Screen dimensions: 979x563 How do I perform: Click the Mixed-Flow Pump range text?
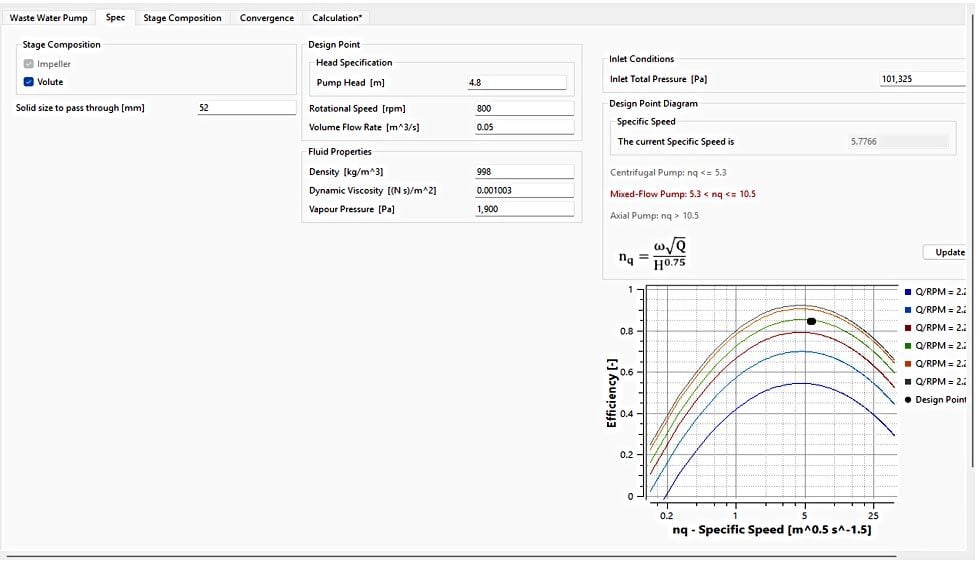[683, 194]
